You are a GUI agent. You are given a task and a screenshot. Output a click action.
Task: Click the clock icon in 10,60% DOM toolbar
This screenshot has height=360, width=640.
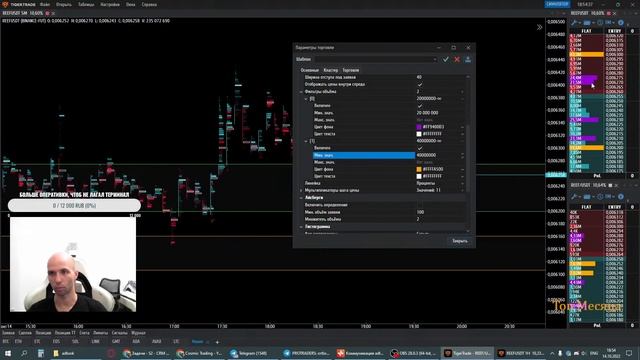coord(600,23)
